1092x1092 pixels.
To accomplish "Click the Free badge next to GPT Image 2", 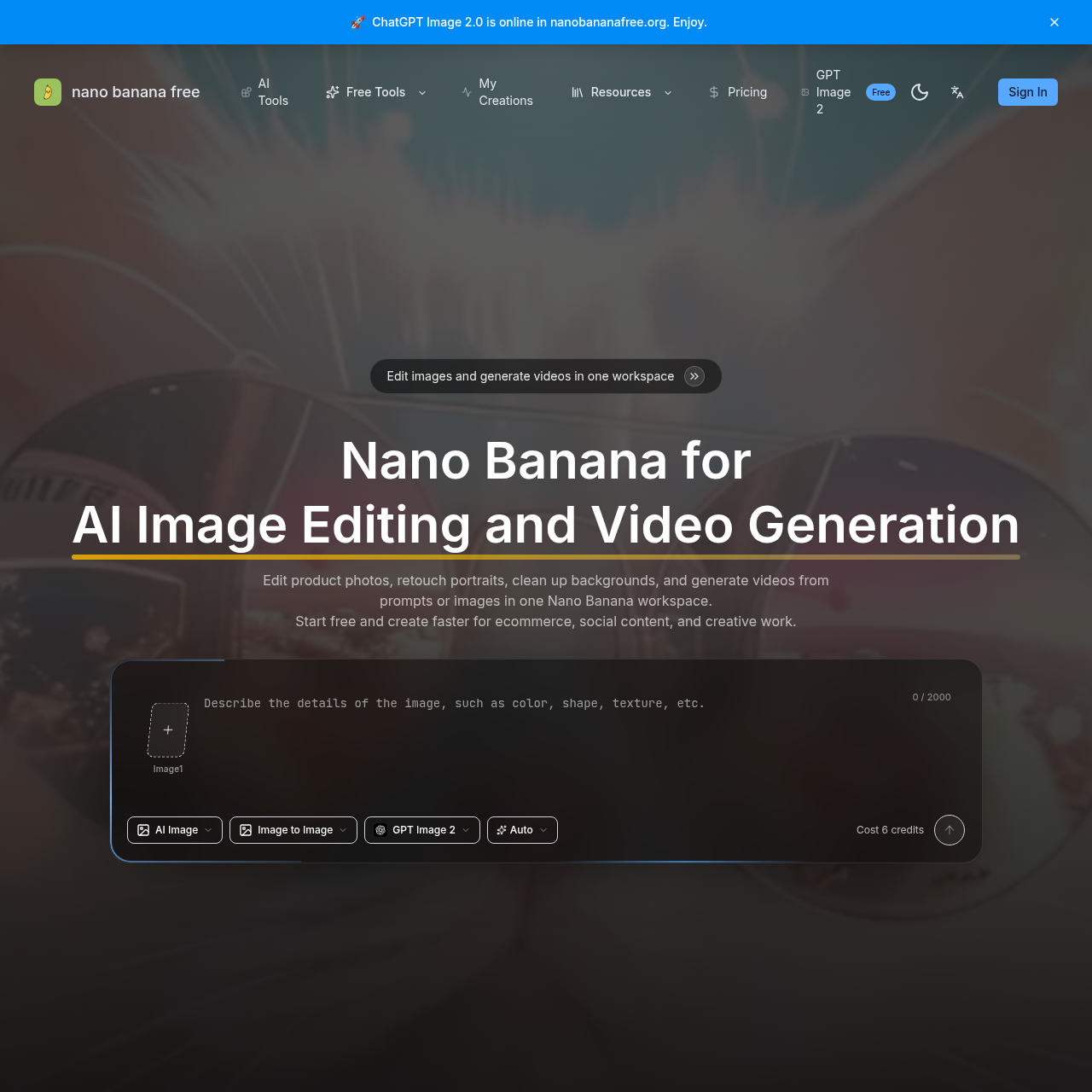I will (881, 92).
